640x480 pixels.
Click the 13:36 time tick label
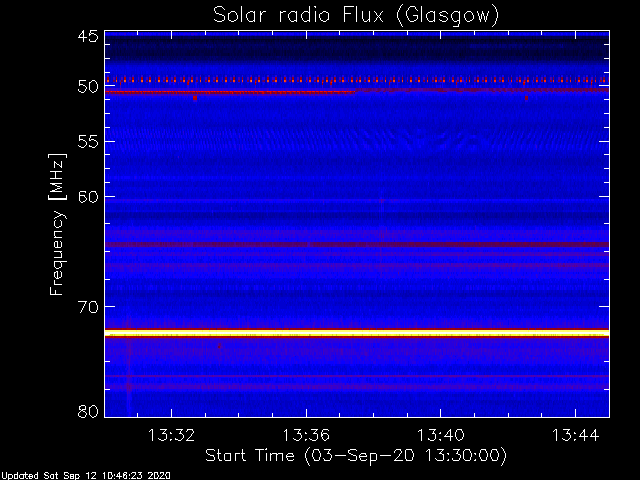pos(306,435)
